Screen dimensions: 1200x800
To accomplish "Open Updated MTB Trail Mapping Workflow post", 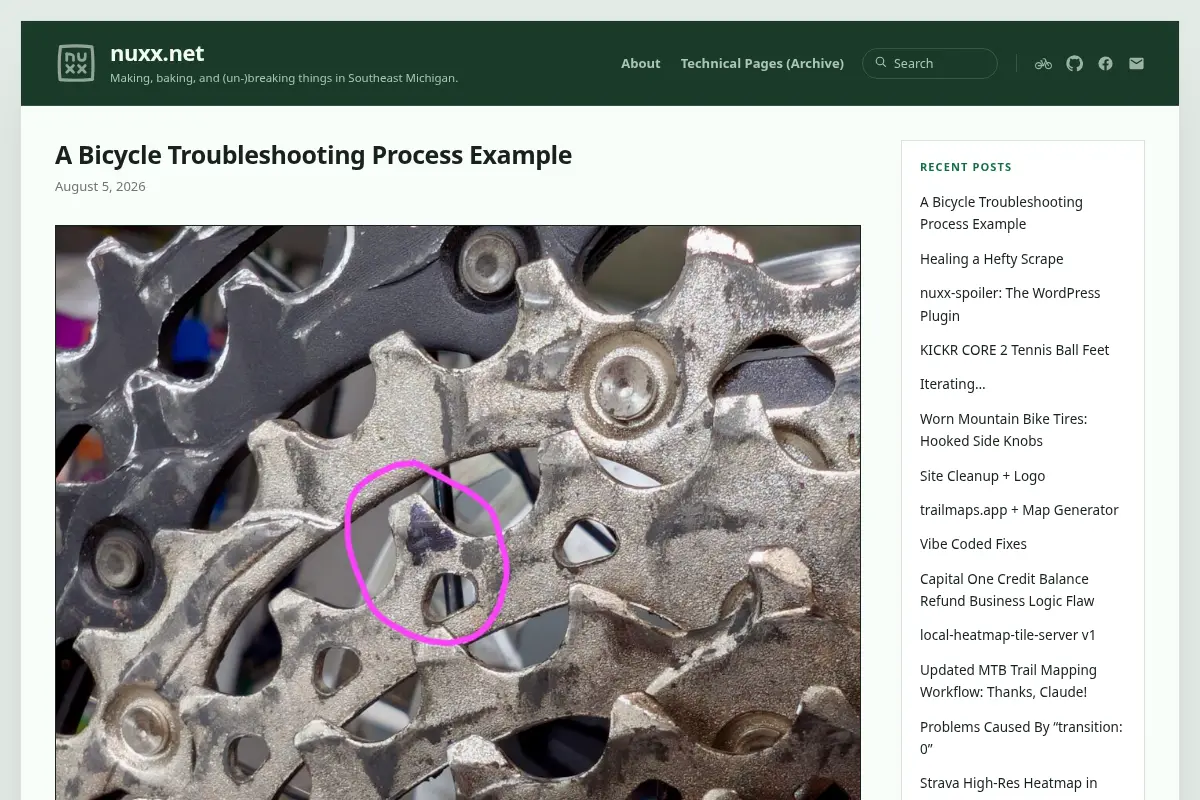I will coord(1008,681).
